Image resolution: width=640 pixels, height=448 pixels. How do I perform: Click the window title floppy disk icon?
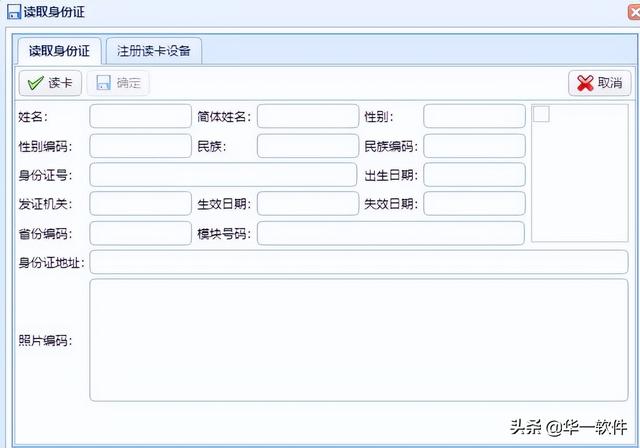point(13,11)
